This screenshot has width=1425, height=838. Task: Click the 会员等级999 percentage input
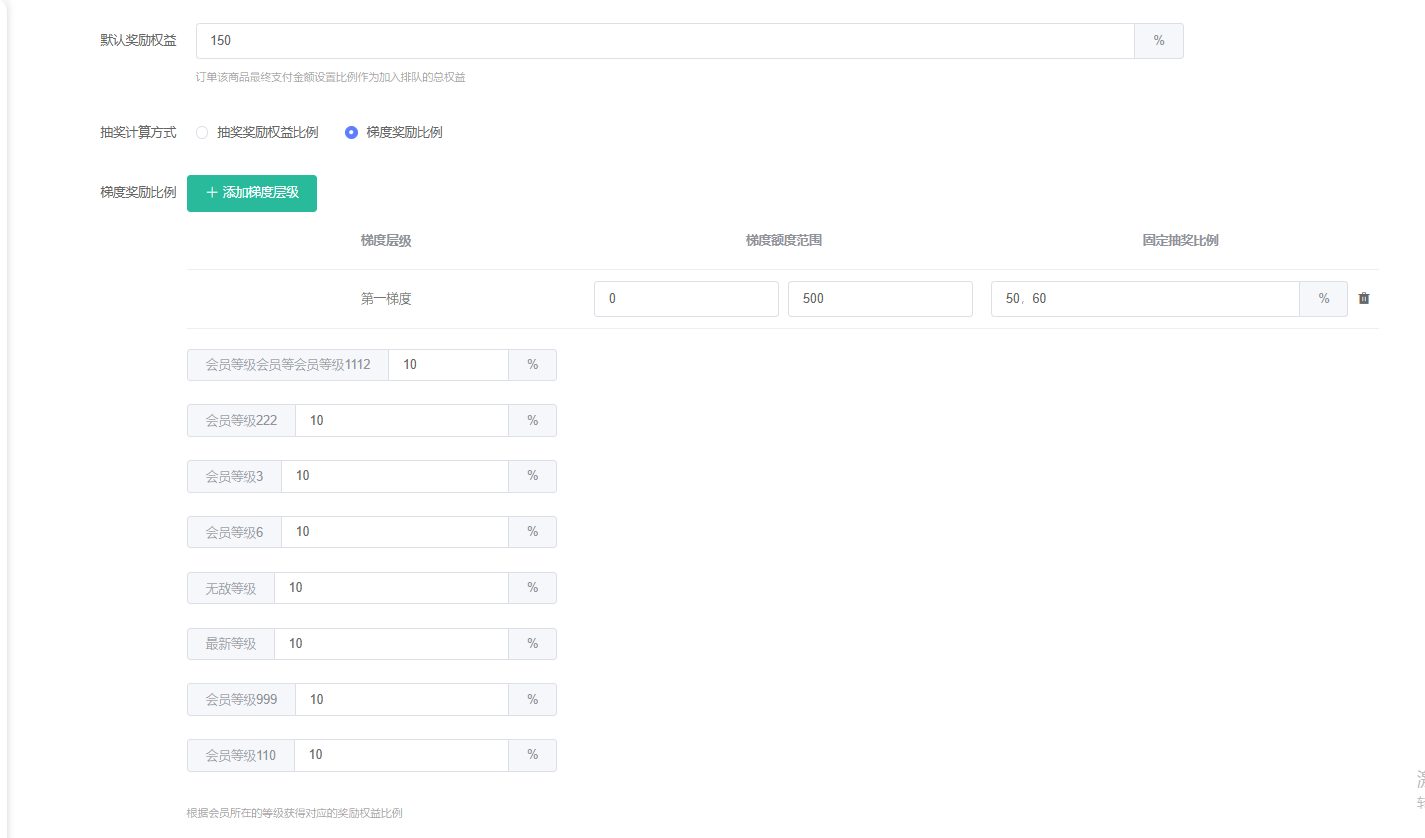click(x=401, y=700)
